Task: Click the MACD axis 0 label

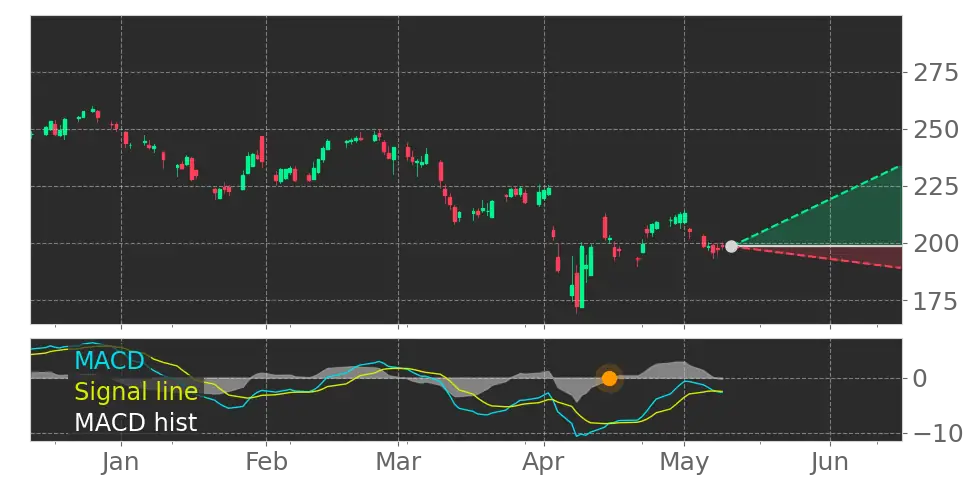Action: coord(921,378)
